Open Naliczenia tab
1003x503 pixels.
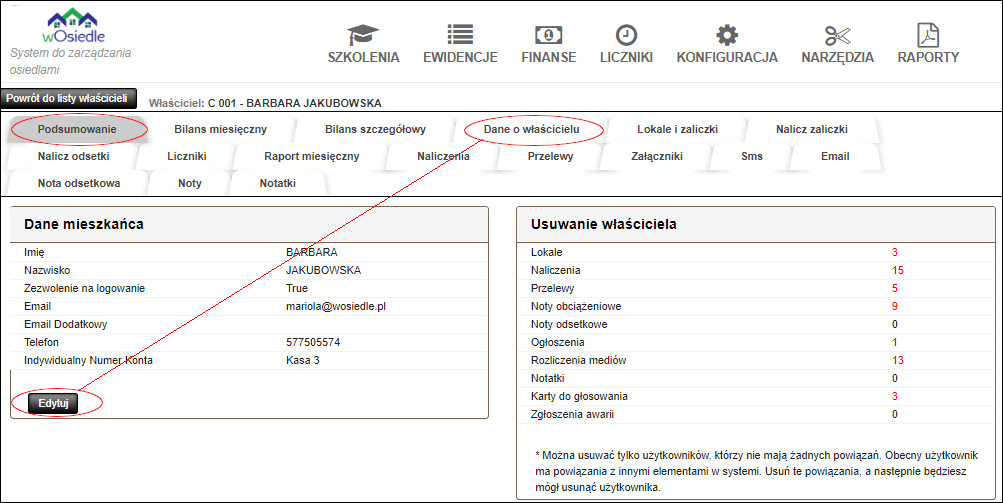pos(443,156)
